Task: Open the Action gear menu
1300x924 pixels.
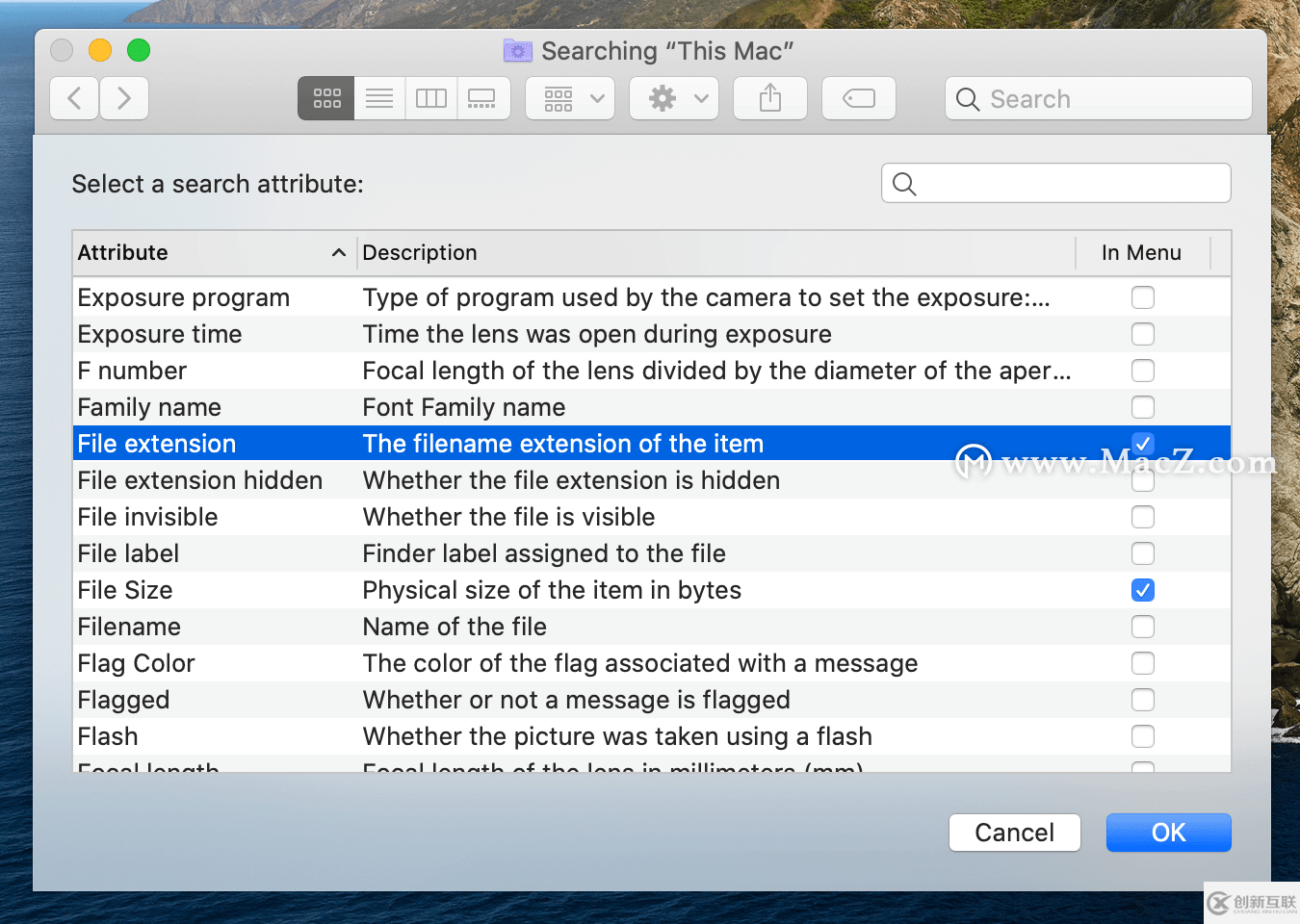Action: (673, 97)
